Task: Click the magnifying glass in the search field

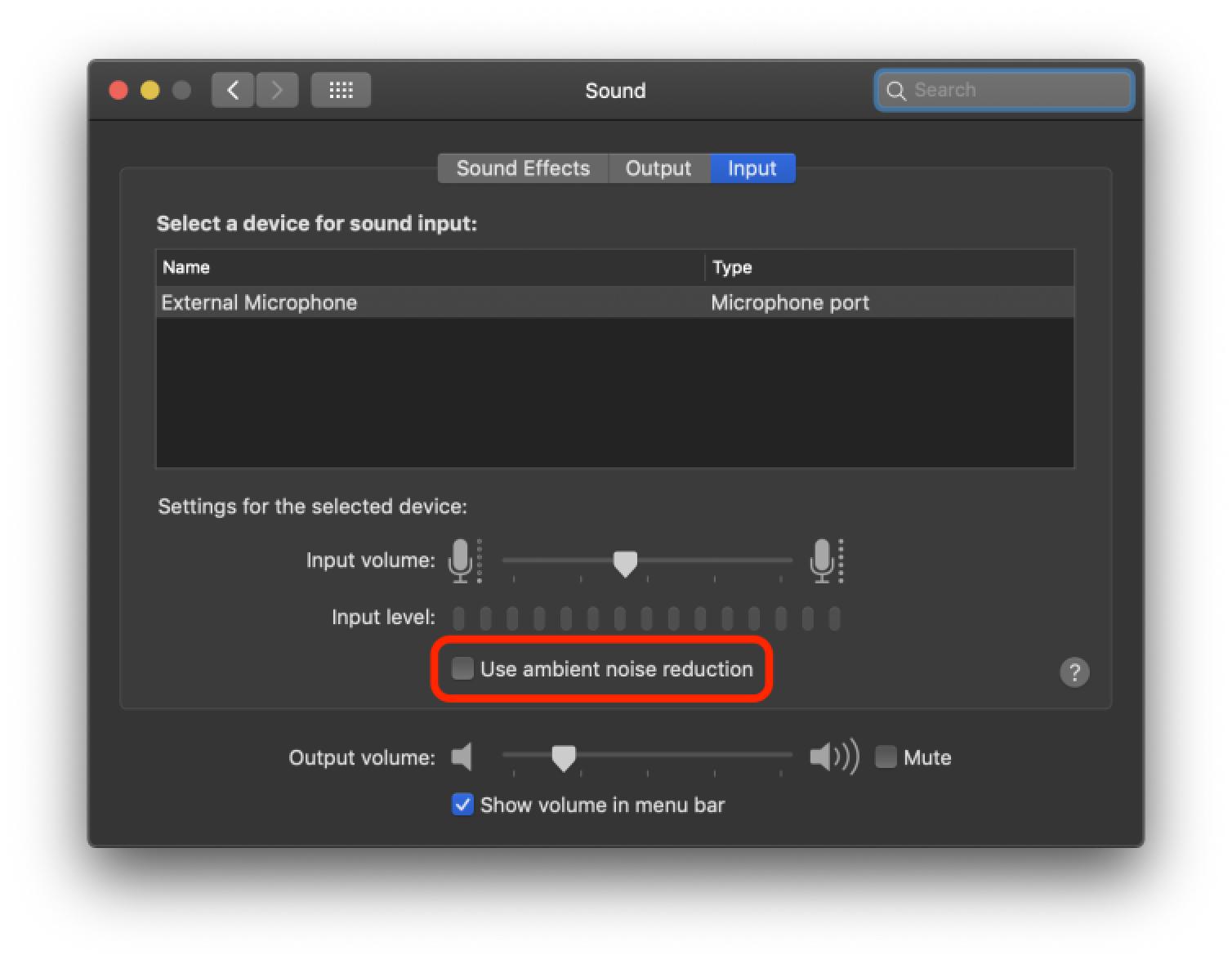Action: coord(896,90)
